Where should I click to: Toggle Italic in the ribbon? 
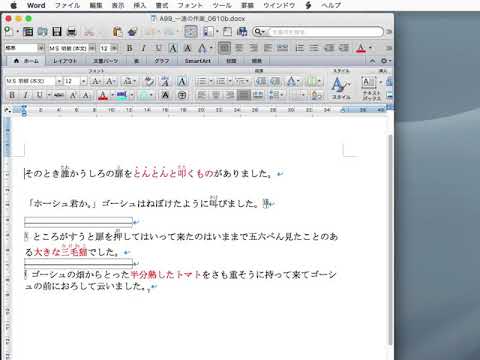click(x=26, y=95)
